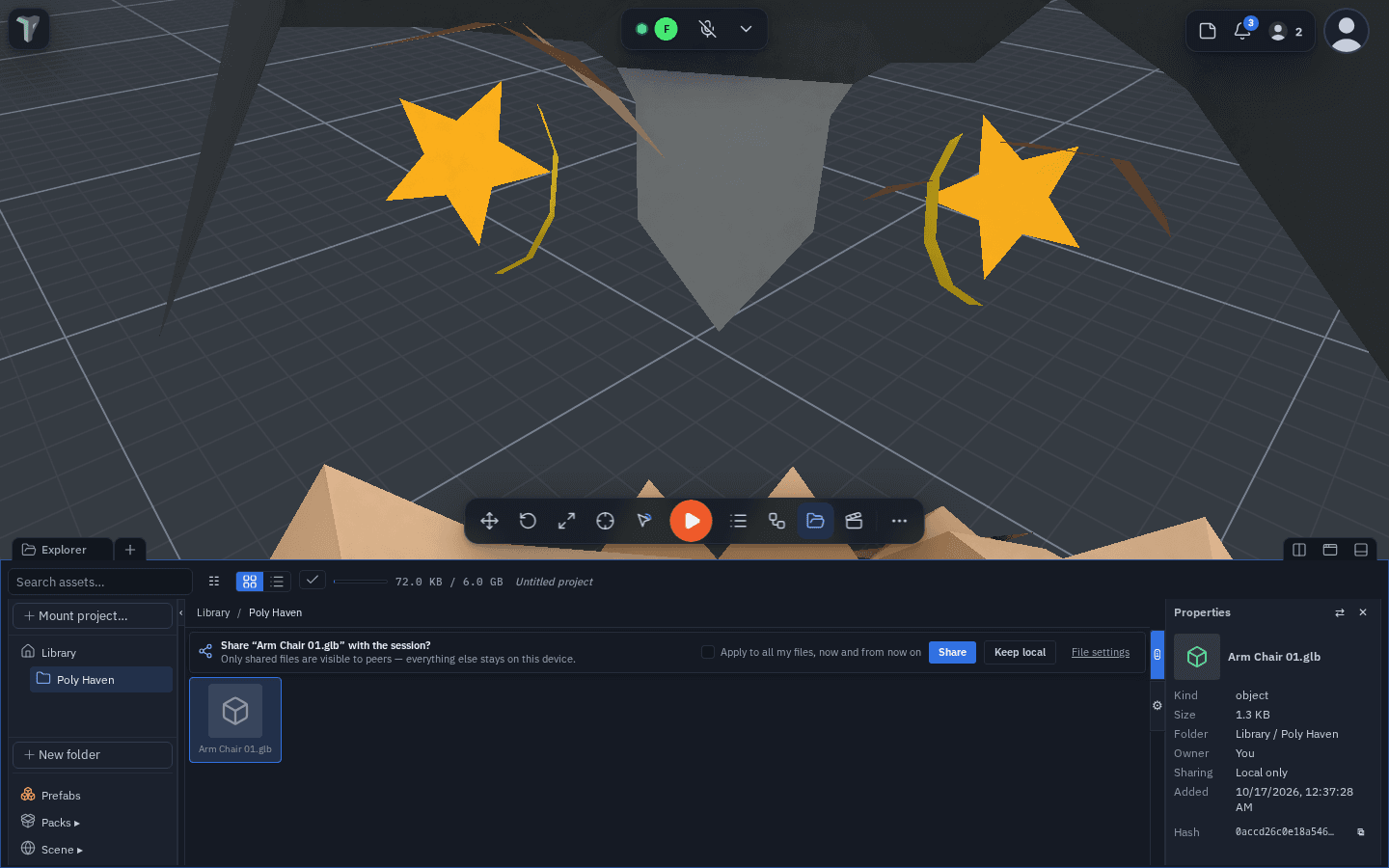Select the move/translate tool
This screenshot has height=868, width=1389.
[489, 521]
